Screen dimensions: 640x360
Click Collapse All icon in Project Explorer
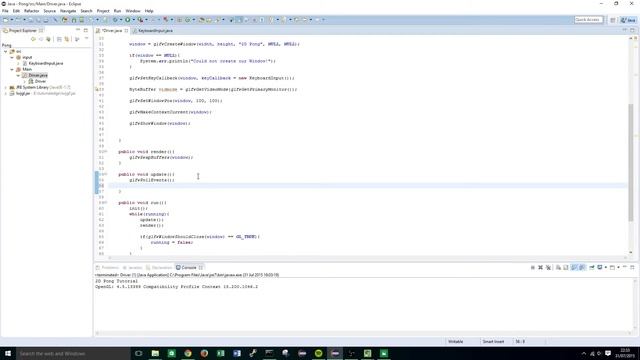coord(59,39)
